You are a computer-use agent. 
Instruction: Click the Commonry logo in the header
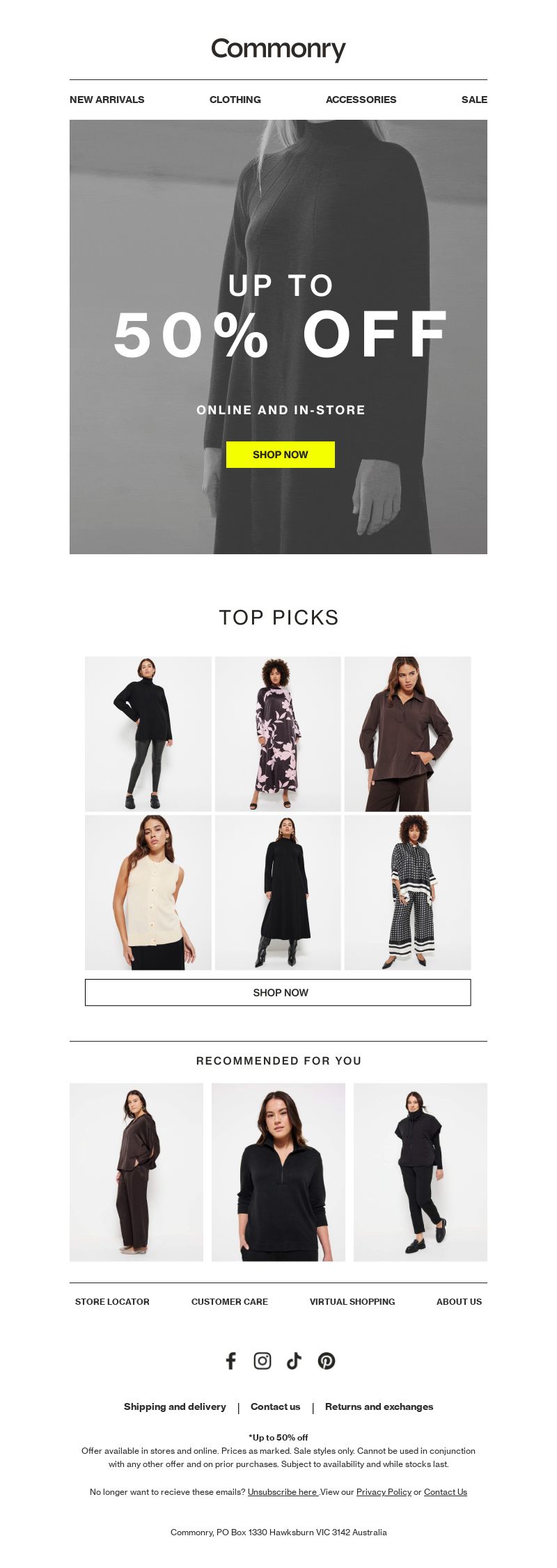click(x=278, y=49)
